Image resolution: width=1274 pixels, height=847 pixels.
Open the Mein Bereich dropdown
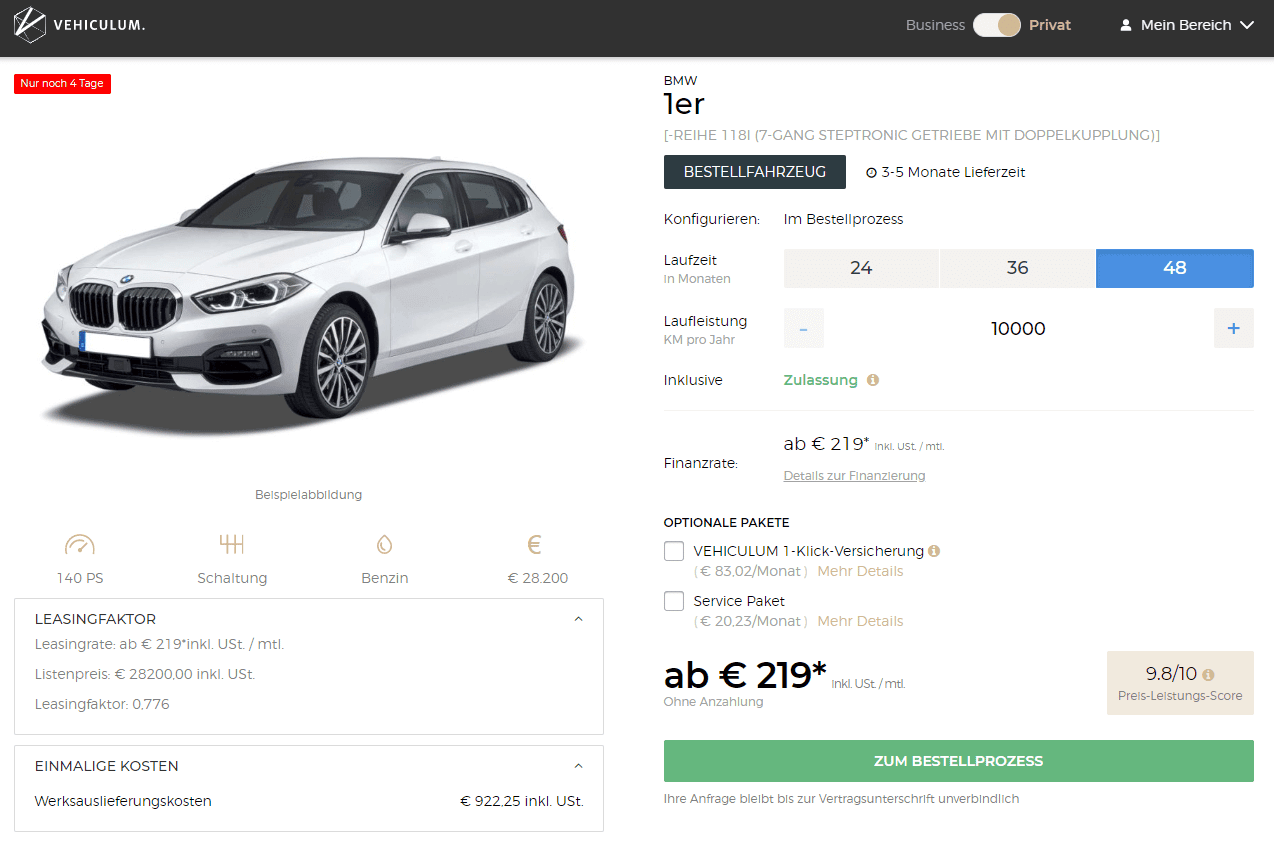point(1187,25)
